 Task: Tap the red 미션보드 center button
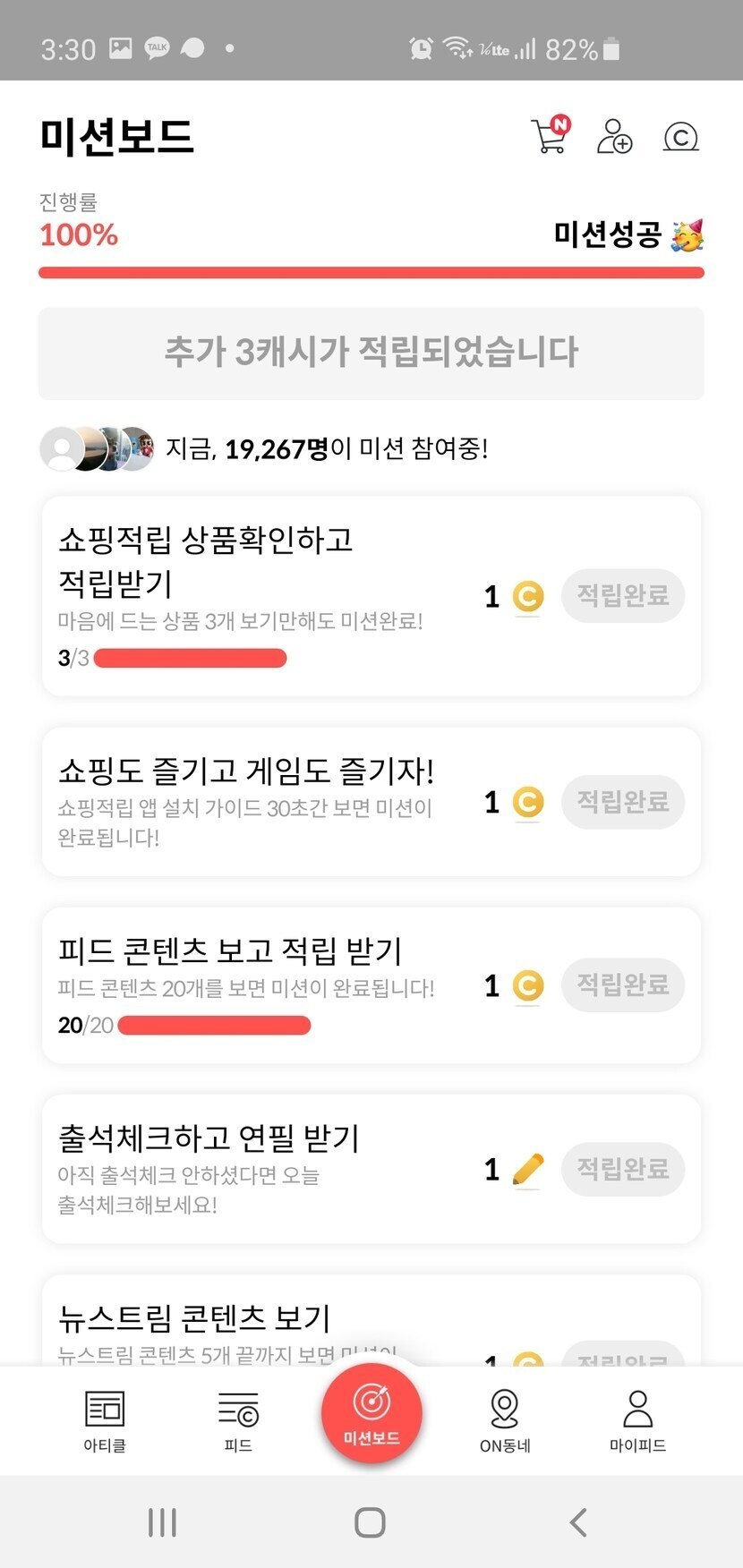tap(371, 1412)
